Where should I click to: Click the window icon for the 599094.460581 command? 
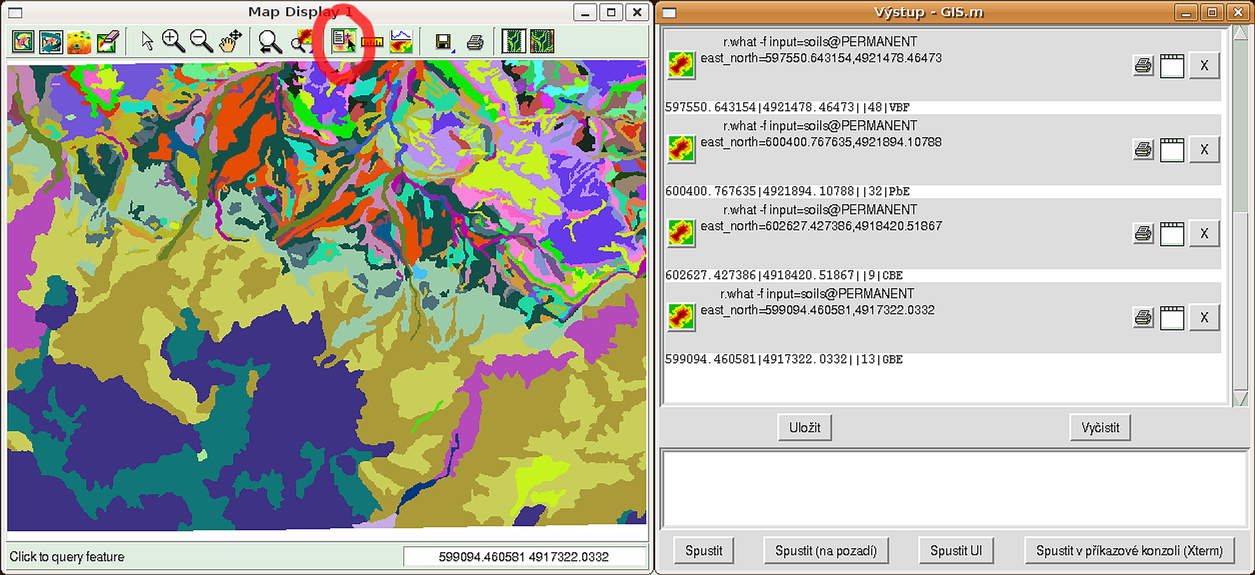click(1172, 318)
